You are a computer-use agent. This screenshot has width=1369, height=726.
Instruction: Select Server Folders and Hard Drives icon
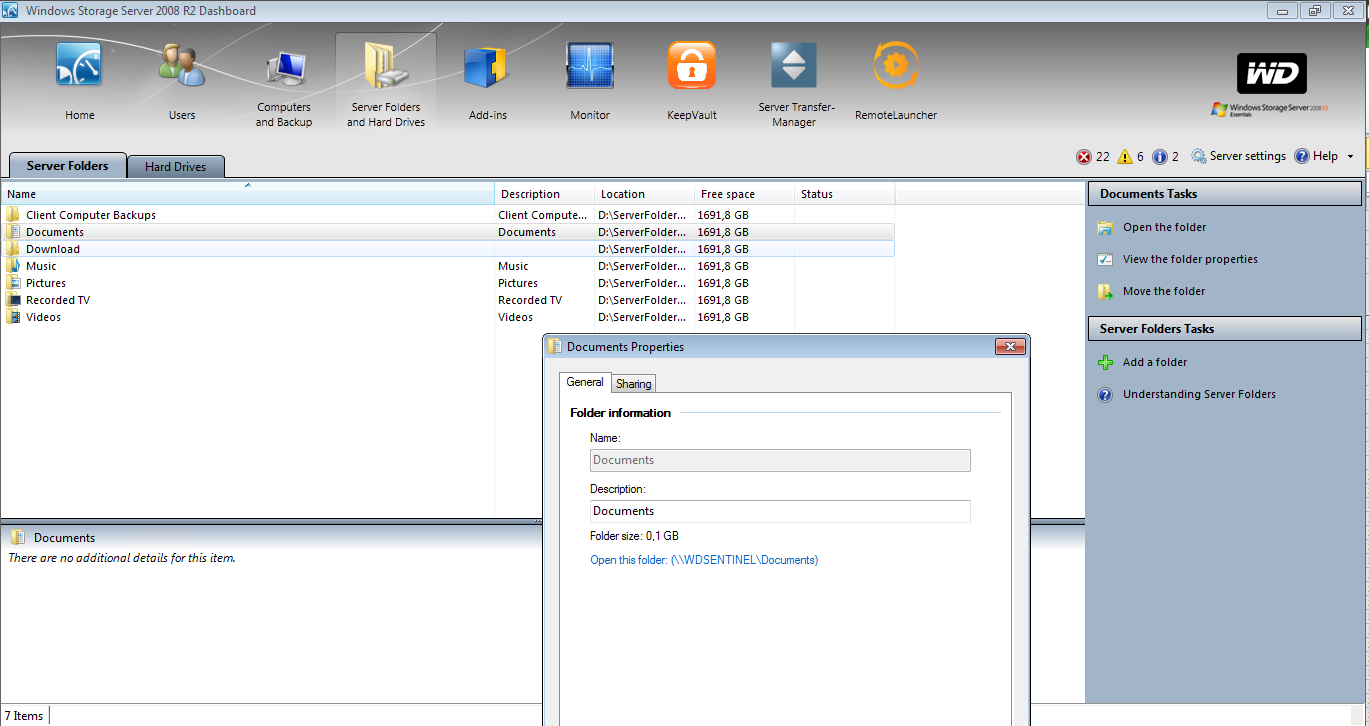pyautogui.click(x=386, y=66)
